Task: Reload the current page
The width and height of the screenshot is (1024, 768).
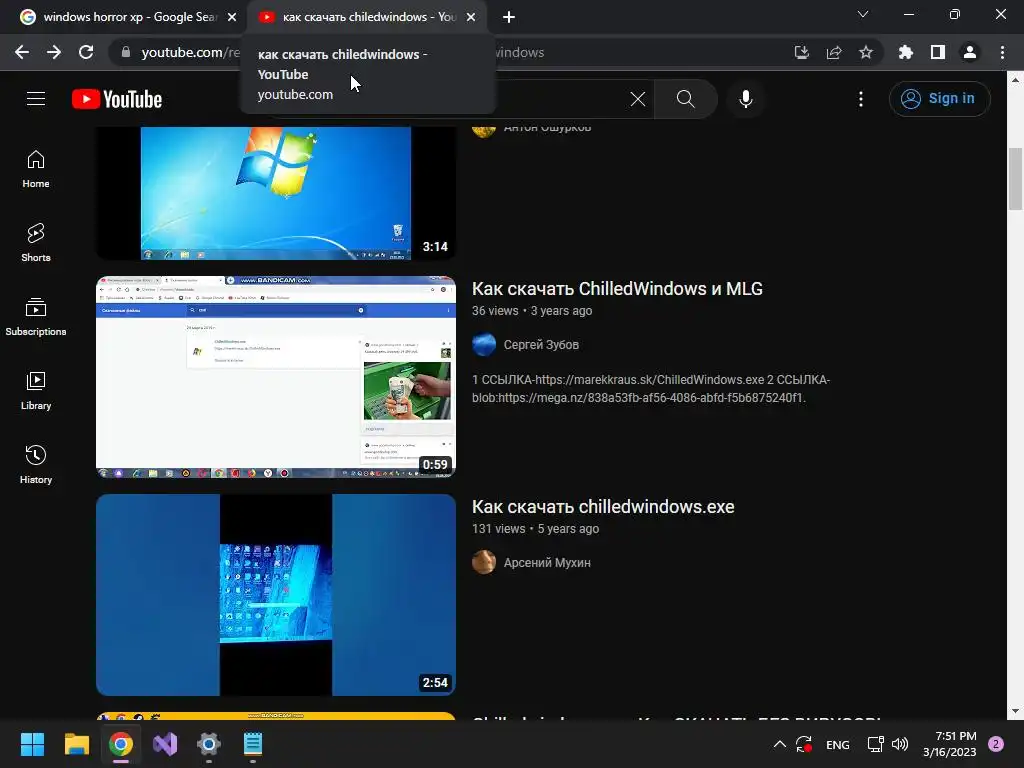Action: click(86, 52)
